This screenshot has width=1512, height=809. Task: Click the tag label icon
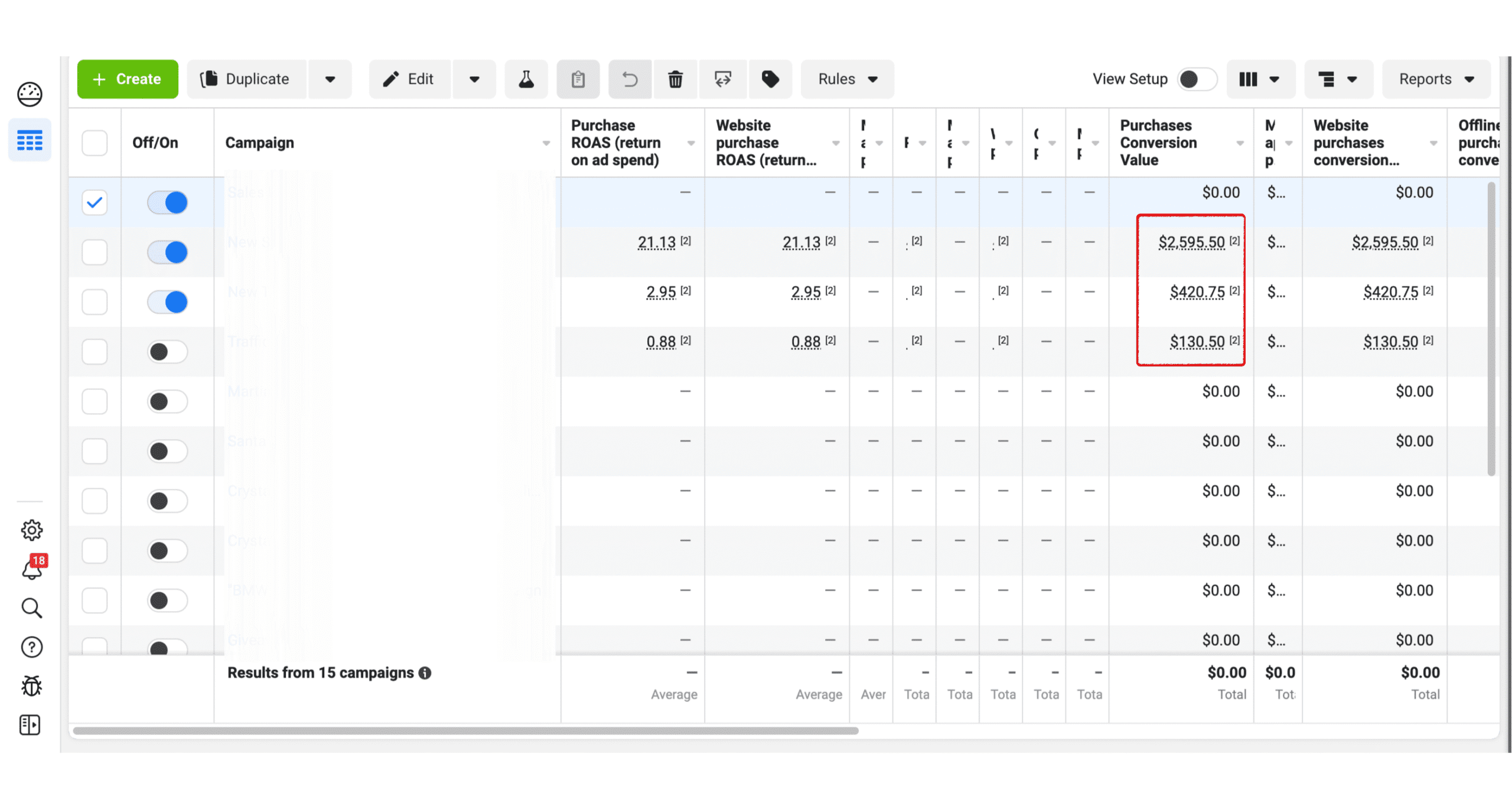(769, 79)
